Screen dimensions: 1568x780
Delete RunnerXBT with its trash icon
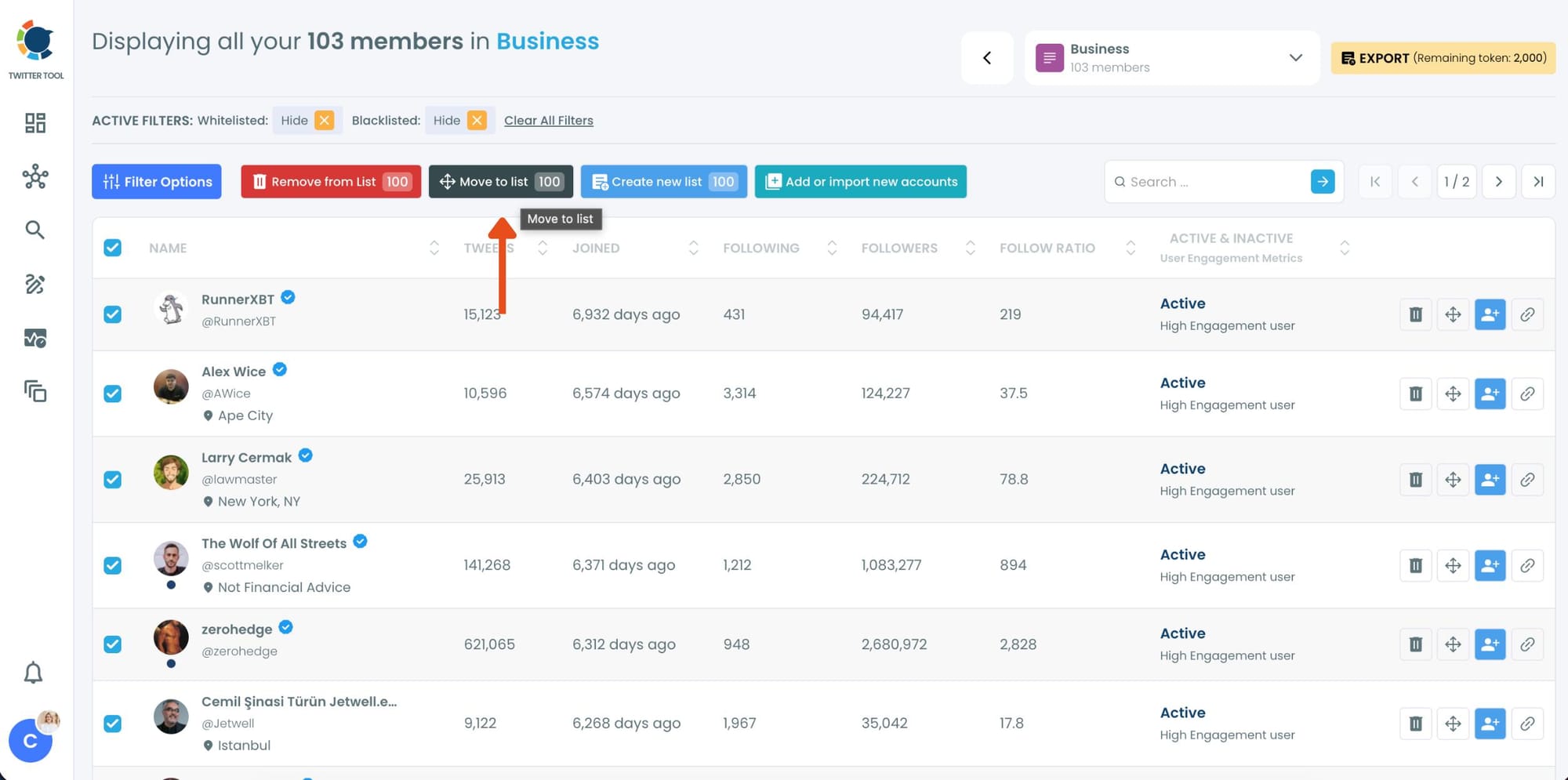pyautogui.click(x=1416, y=314)
